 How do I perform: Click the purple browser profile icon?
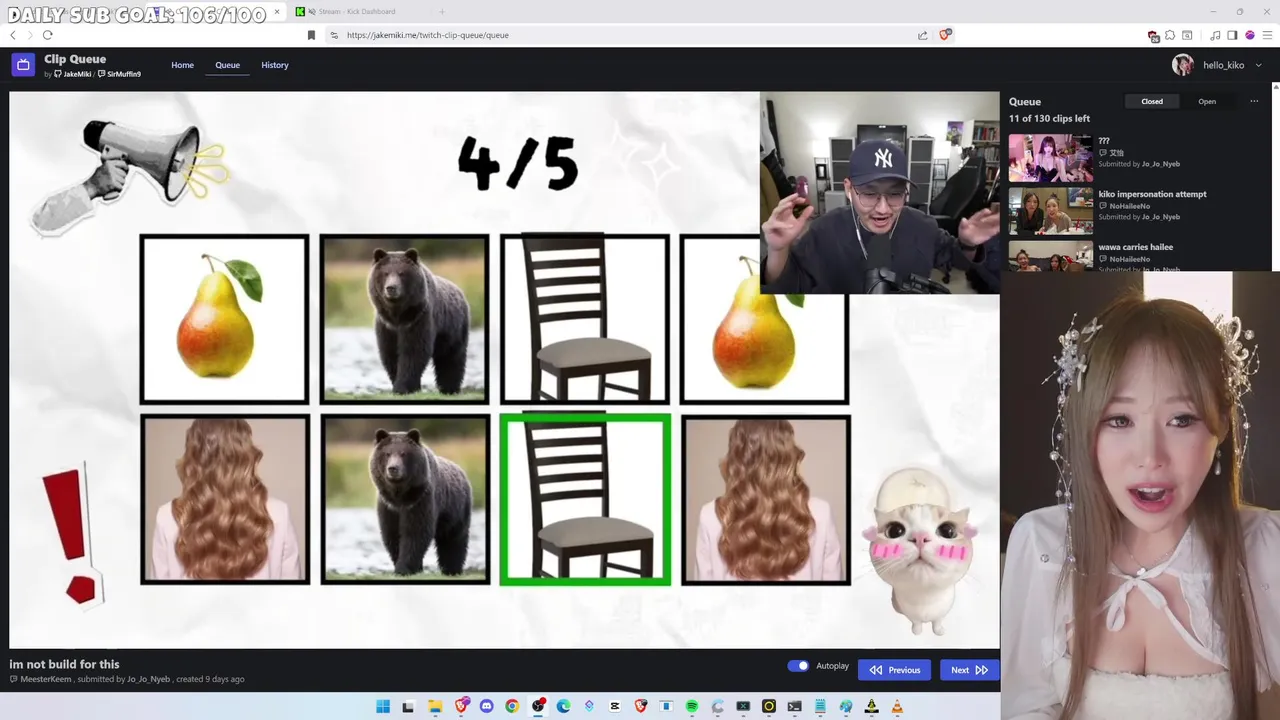pyautogui.click(x=1249, y=35)
